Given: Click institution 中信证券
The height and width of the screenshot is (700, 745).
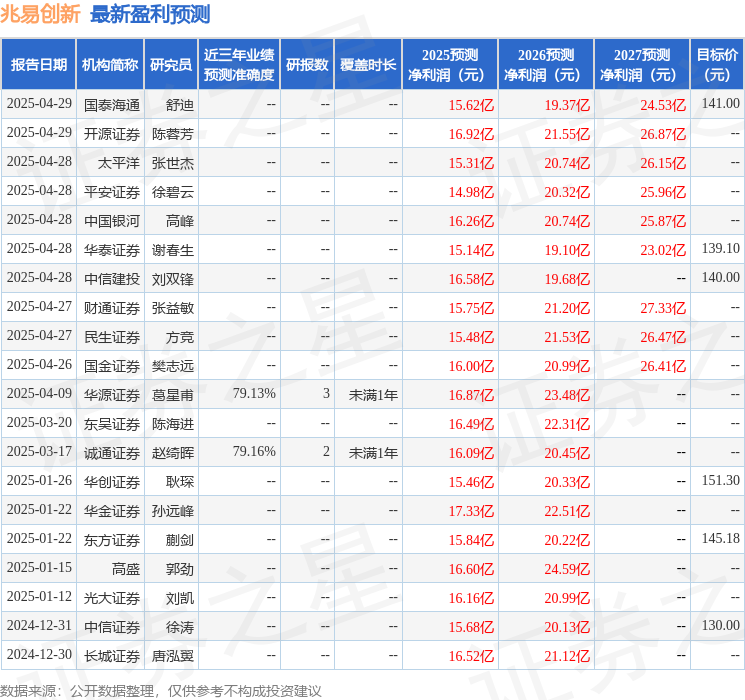Looking at the screenshot, I should (x=112, y=627).
